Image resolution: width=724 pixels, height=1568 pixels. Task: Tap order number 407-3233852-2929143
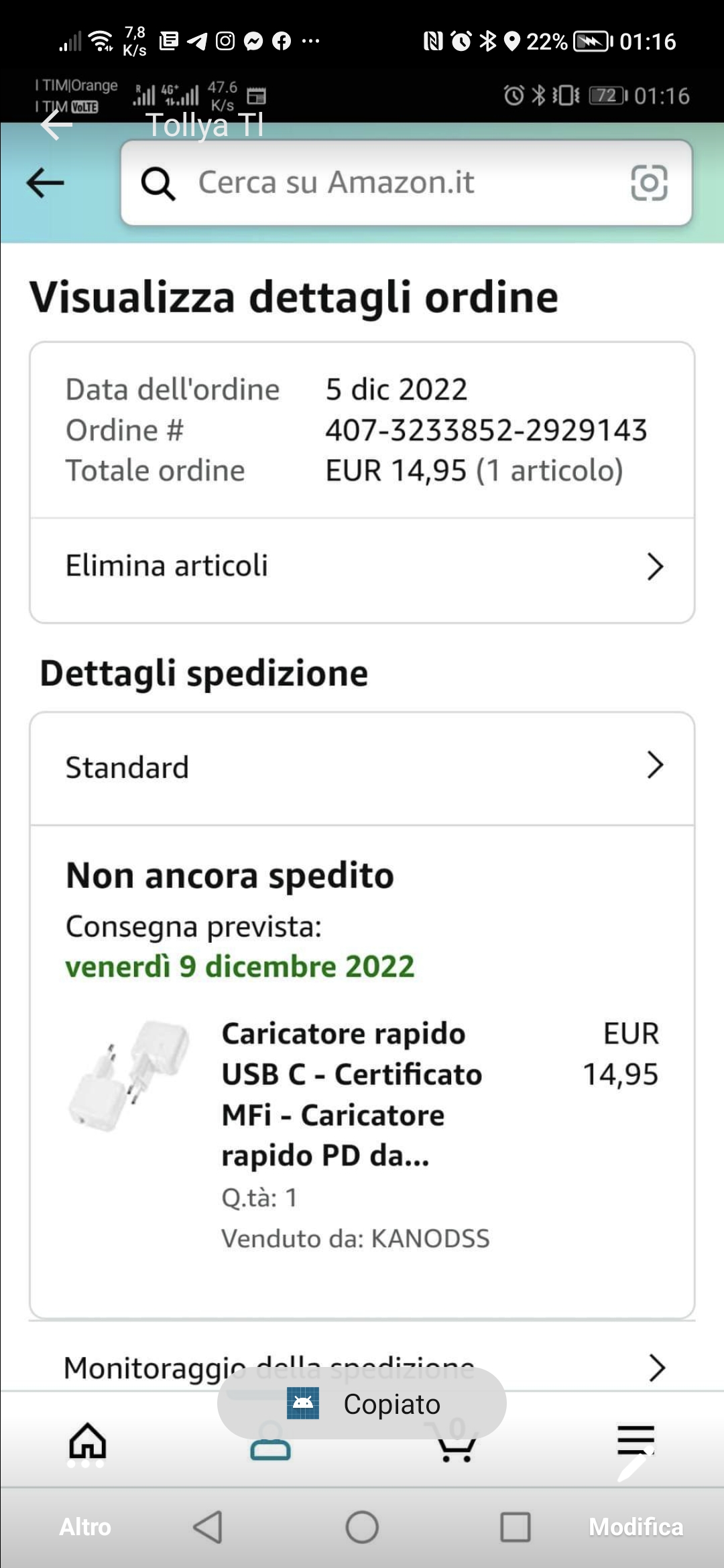click(x=486, y=430)
